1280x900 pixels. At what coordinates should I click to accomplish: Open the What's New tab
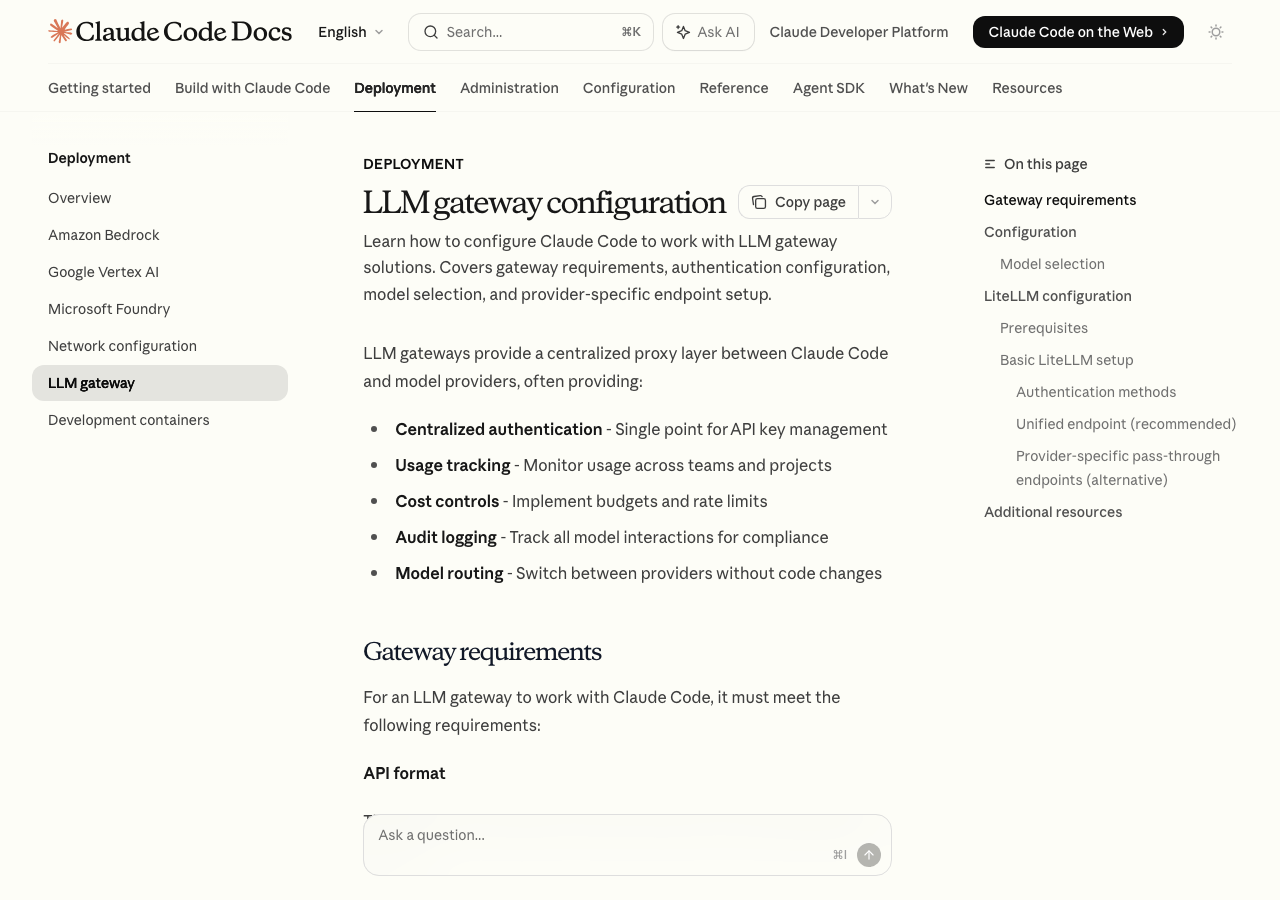point(928,88)
